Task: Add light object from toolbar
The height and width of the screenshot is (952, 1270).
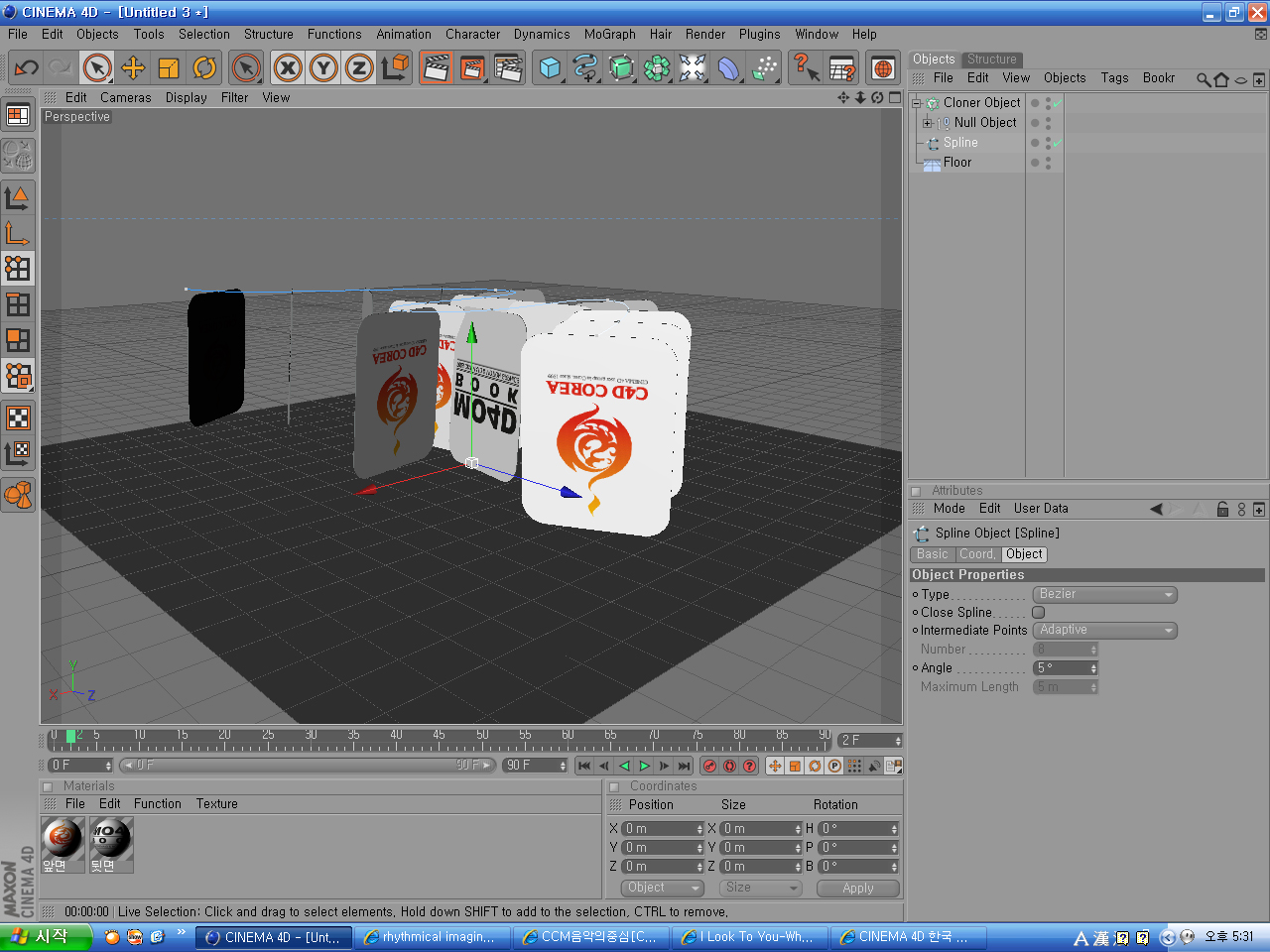Action: (x=693, y=68)
